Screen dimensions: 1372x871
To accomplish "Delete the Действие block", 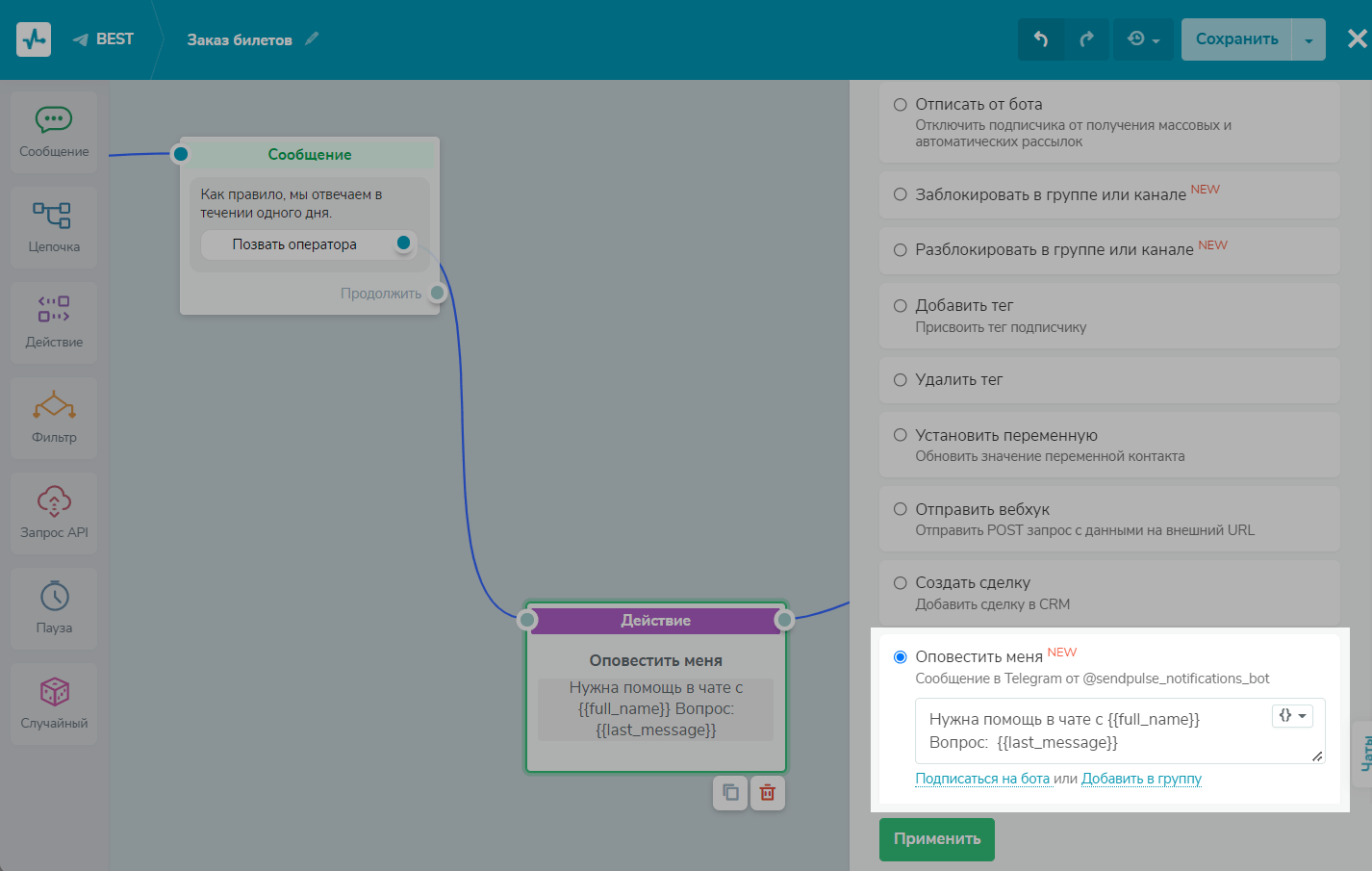I will [768, 793].
